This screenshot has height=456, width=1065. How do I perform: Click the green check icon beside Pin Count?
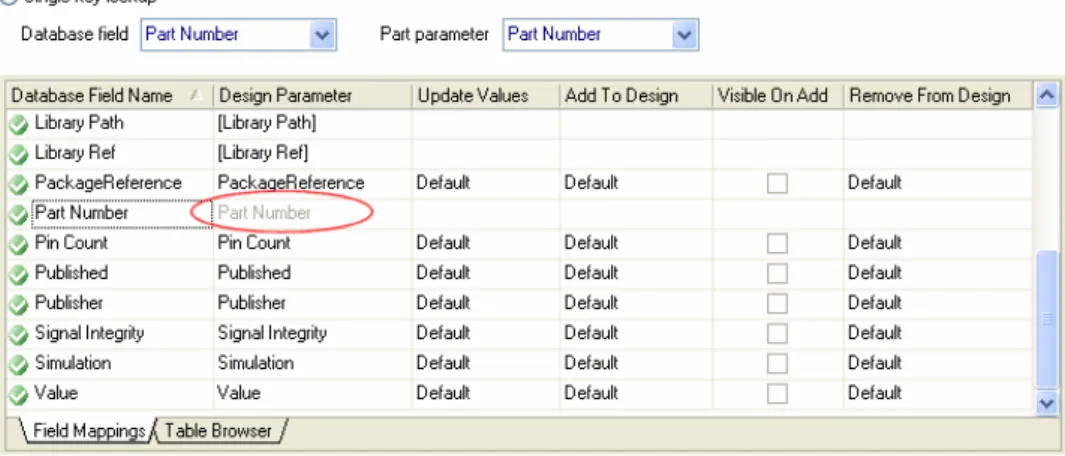click(x=18, y=245)
